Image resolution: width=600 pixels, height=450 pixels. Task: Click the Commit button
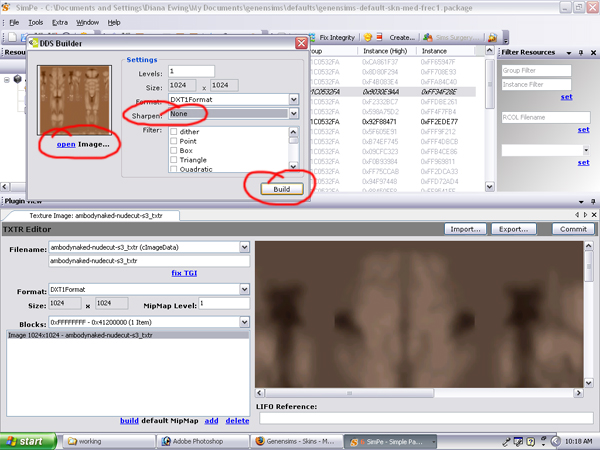point(573,229)
